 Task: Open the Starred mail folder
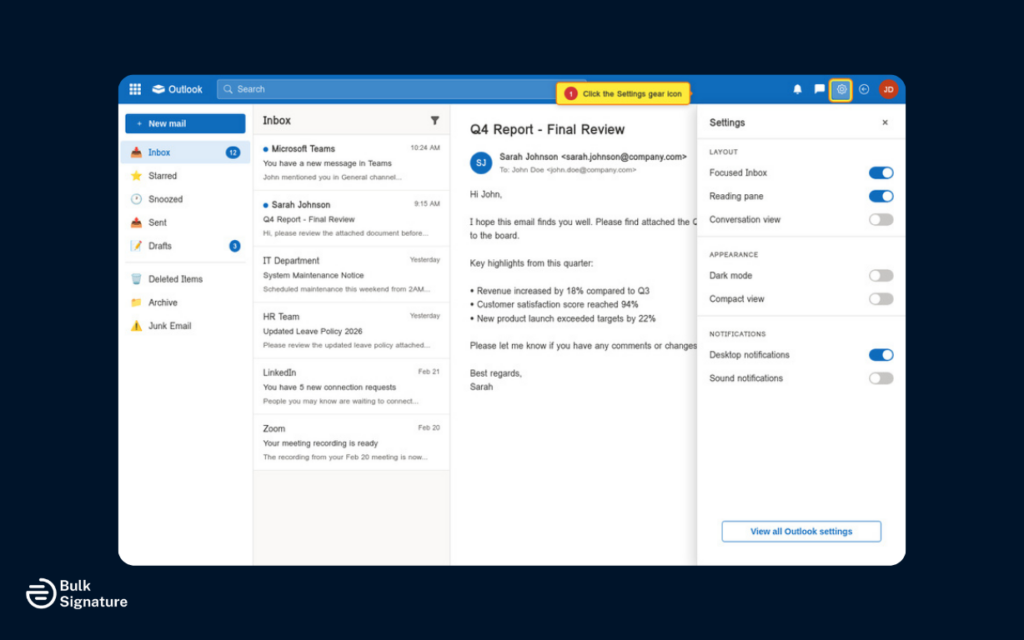[x=164, y=175]
